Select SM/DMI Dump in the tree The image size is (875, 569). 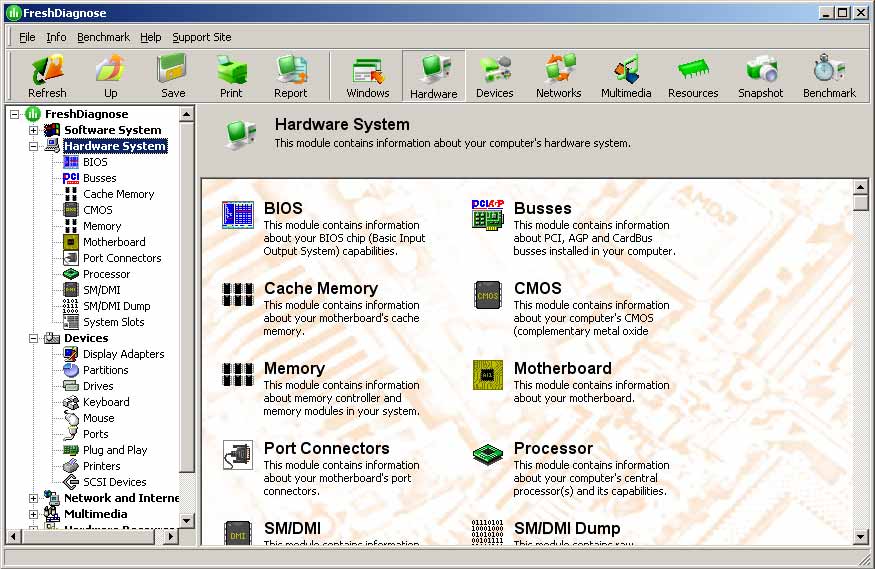[117, 306]
